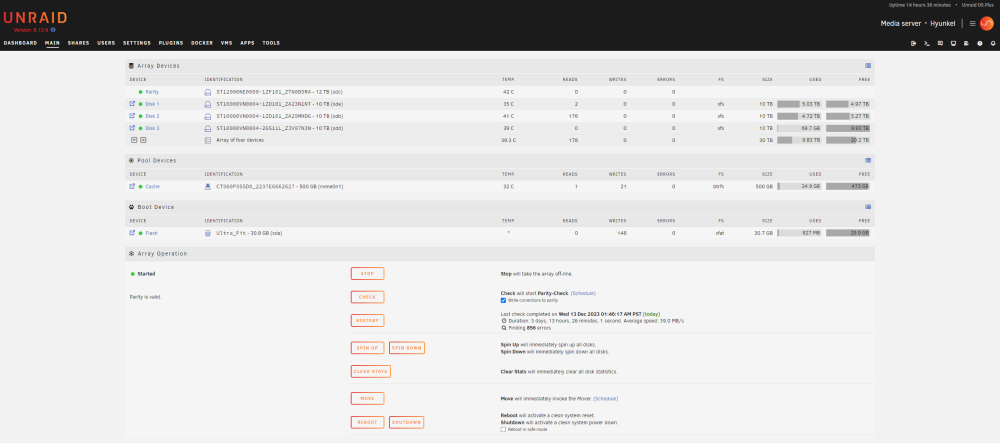Open the web terminal icon
The image size is (1000, 443).
[927, 43]
